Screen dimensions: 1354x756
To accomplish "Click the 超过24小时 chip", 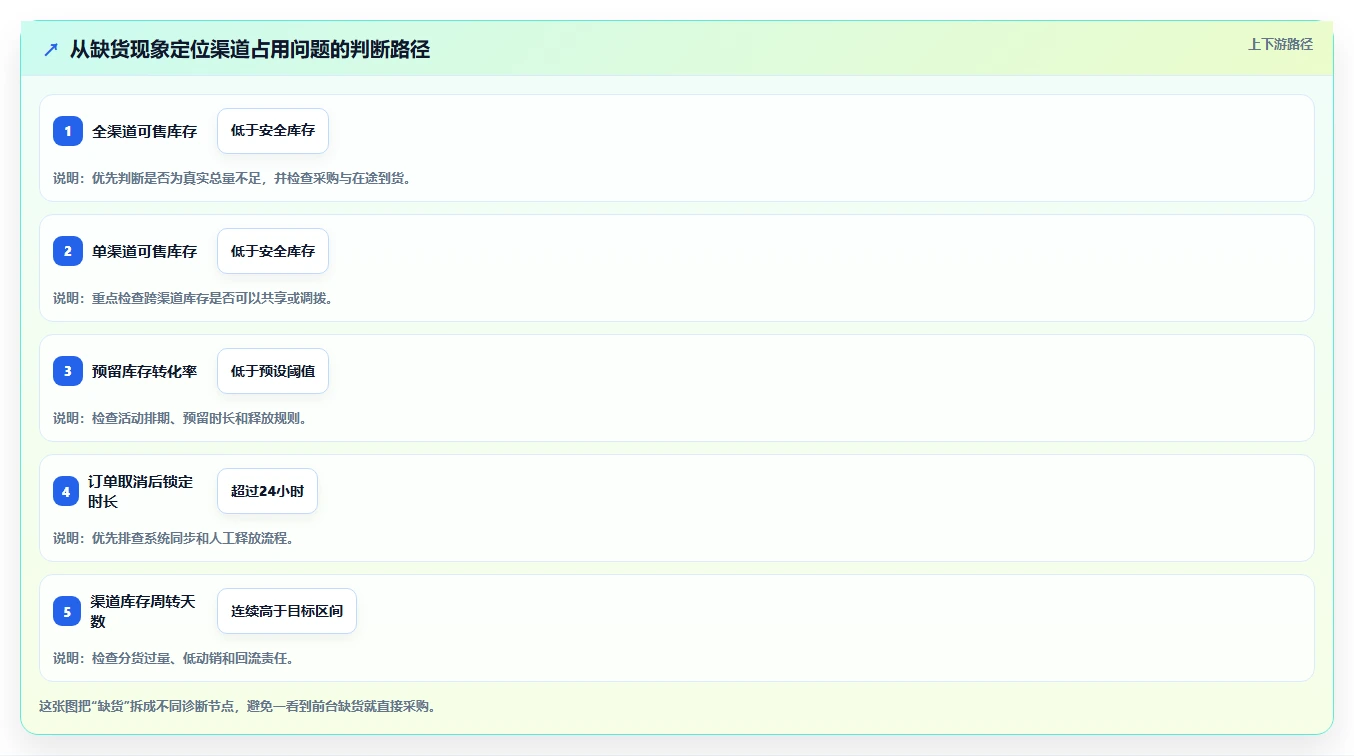I will [267, 491].
